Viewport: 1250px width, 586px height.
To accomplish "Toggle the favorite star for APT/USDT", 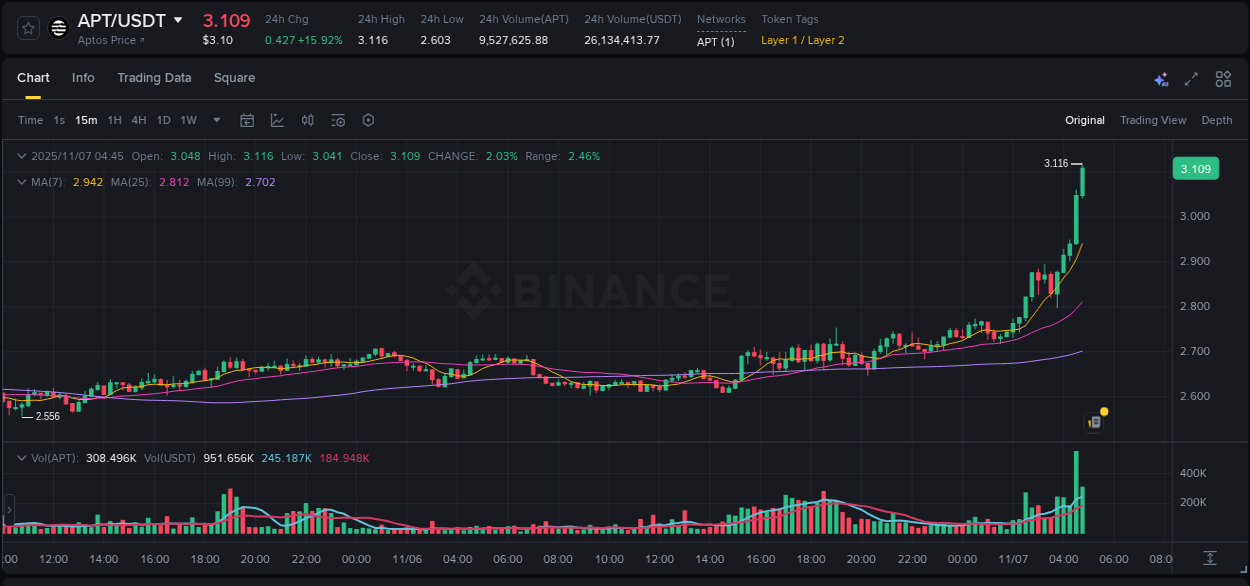I will 28,28.
